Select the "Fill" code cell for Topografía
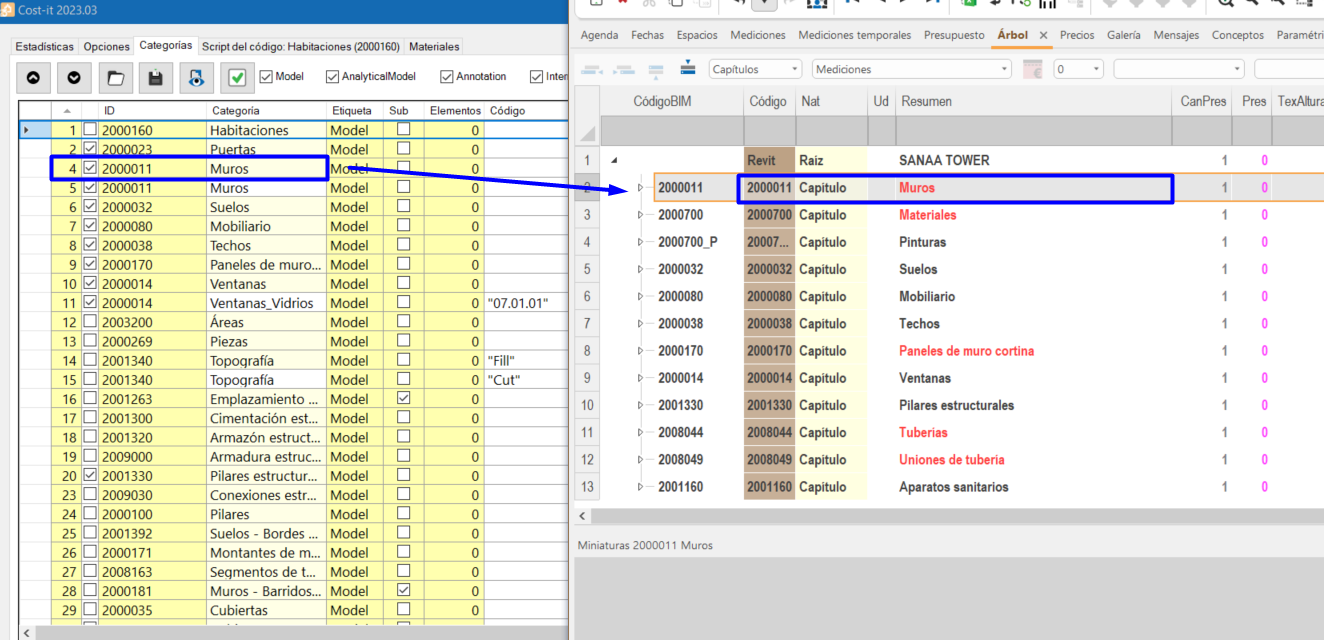The height and width of the screenshot is (640, 1324). [525, 361]
